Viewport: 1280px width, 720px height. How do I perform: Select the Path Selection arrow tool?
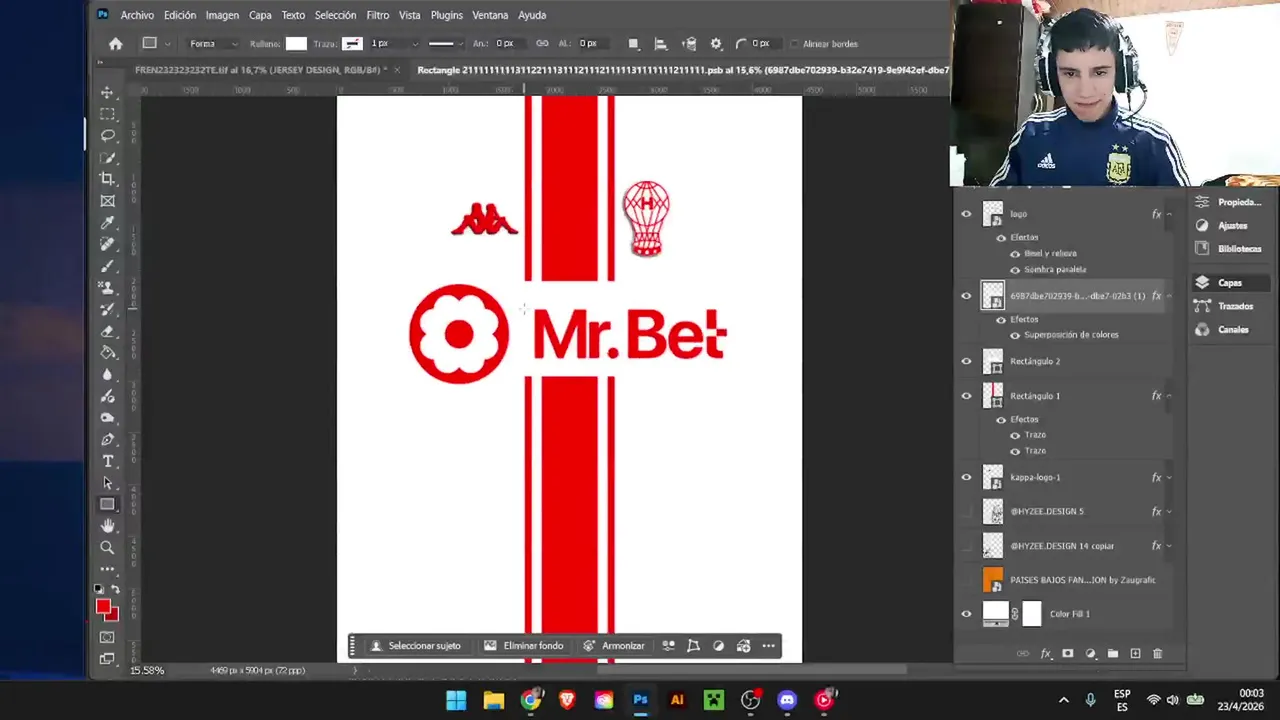tap(107, 483)
